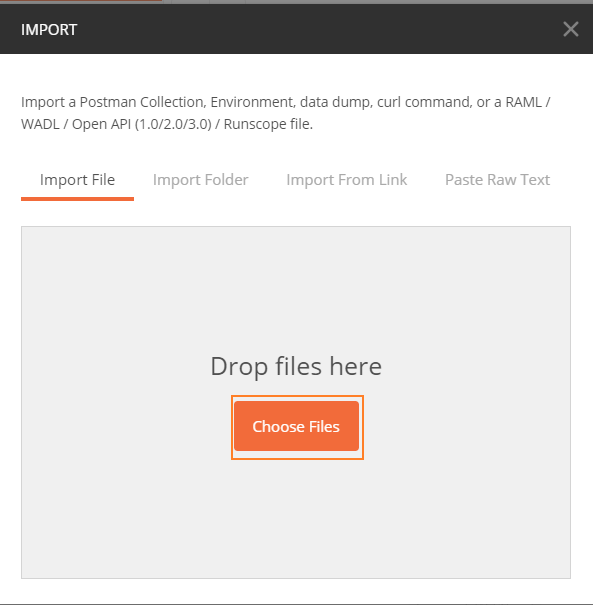Select the Paste Raw Text tab
This screenshot has height=605, width=593.
click(x=497, y=180)
